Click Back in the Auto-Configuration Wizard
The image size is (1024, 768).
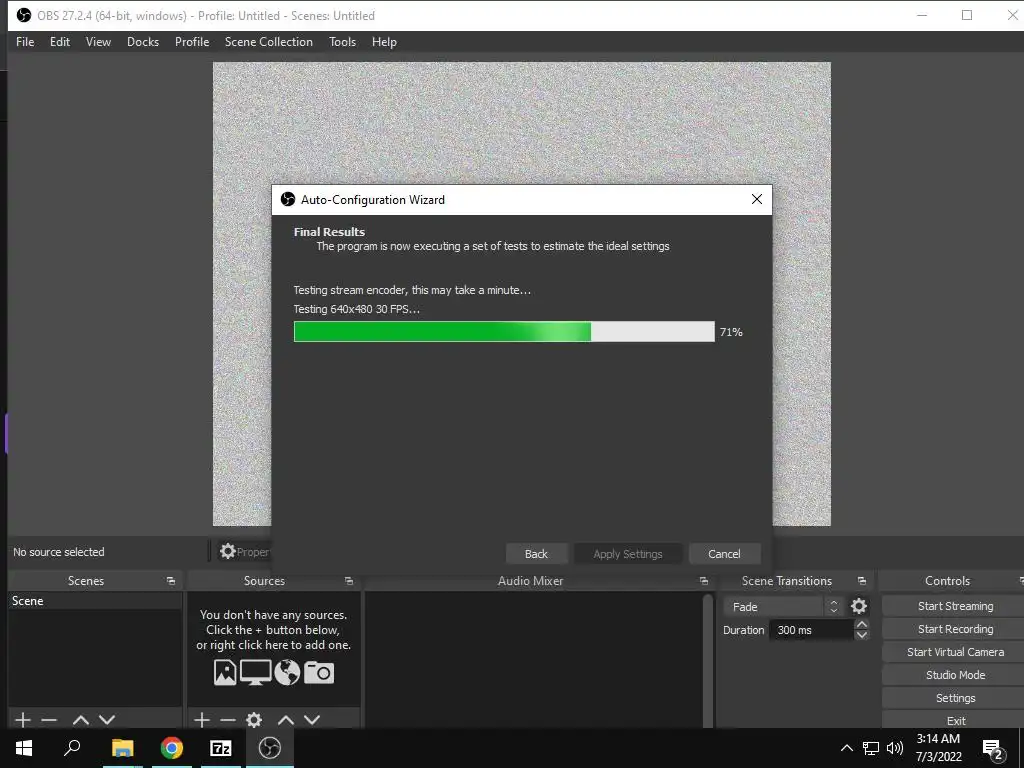coord(536,554)
